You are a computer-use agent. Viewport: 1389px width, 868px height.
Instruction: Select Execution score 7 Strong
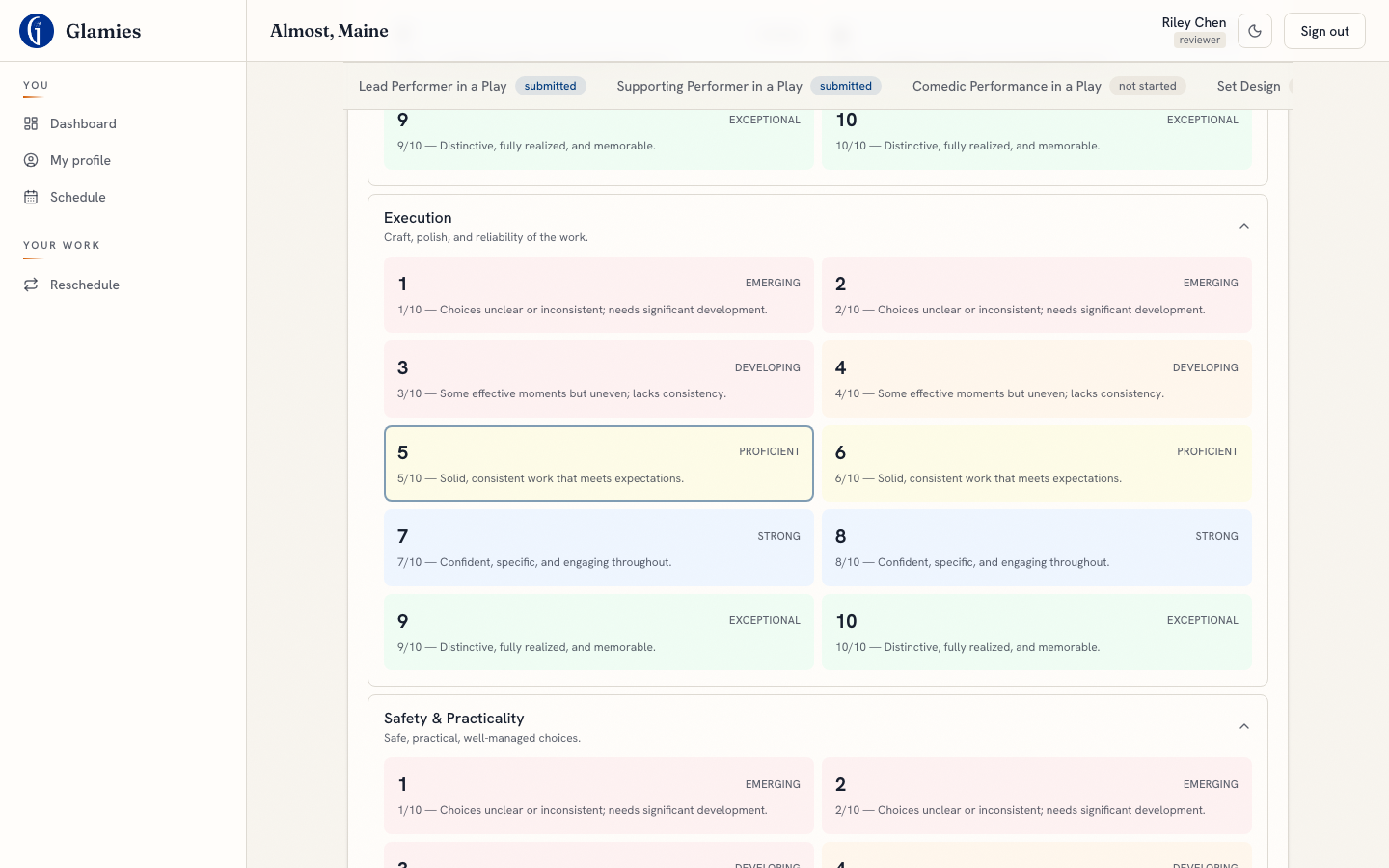599,548
